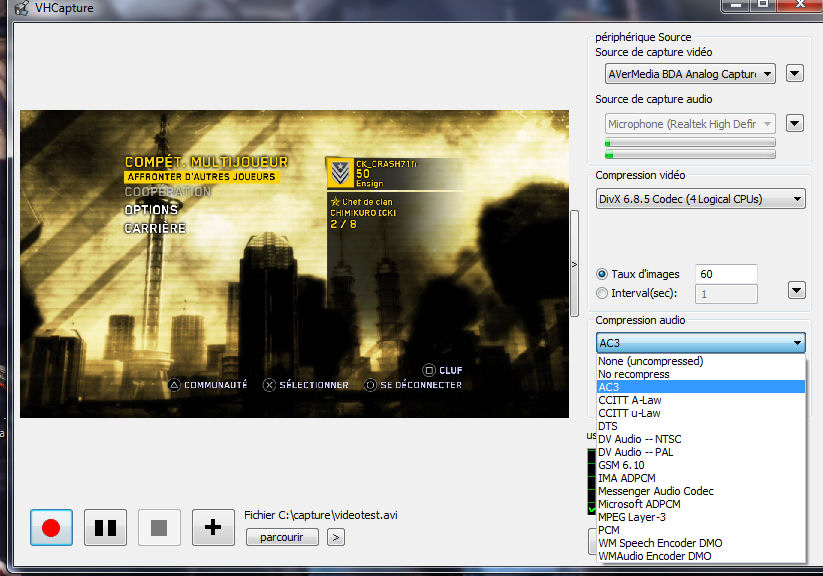The width and height of the screenshot is (823, 576).
Task: Click the interval seconds input field
Action: tap(726, 294)
